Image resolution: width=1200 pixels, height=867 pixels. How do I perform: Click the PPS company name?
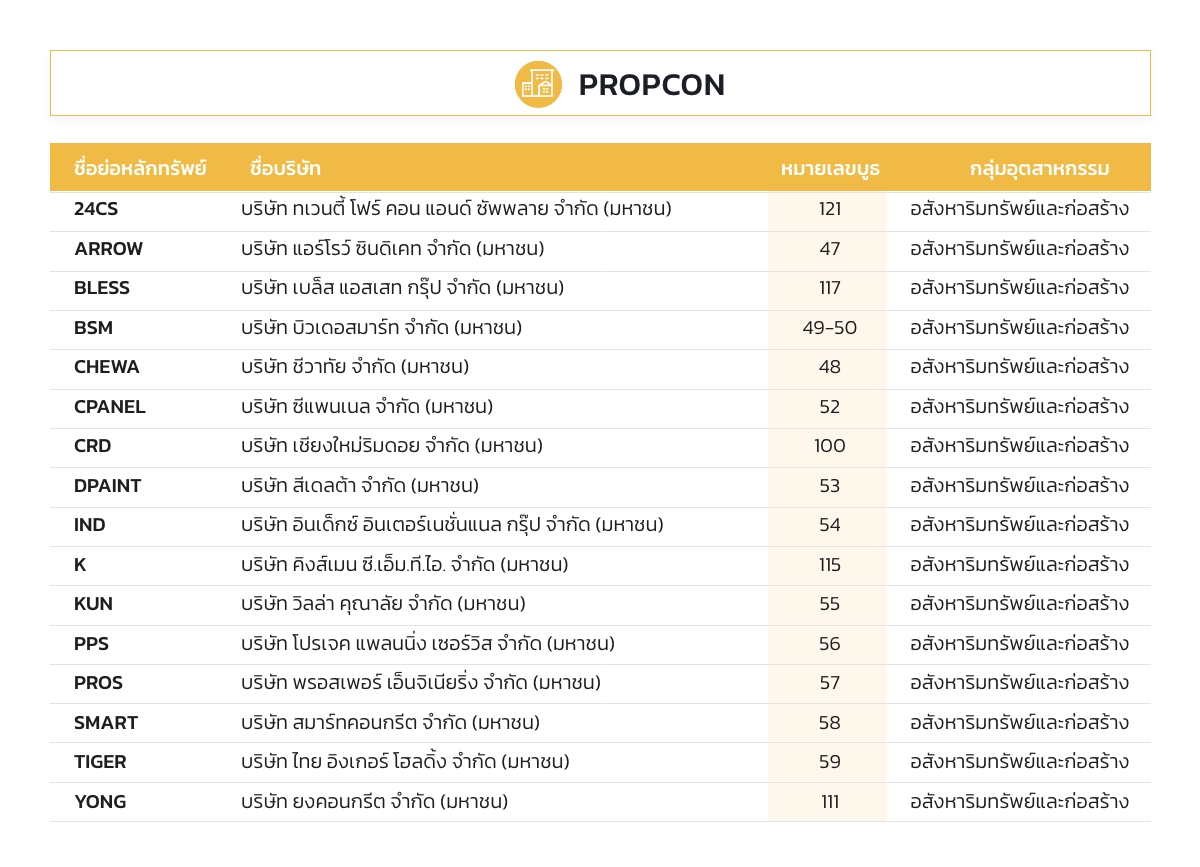click(x=428, y=644)
